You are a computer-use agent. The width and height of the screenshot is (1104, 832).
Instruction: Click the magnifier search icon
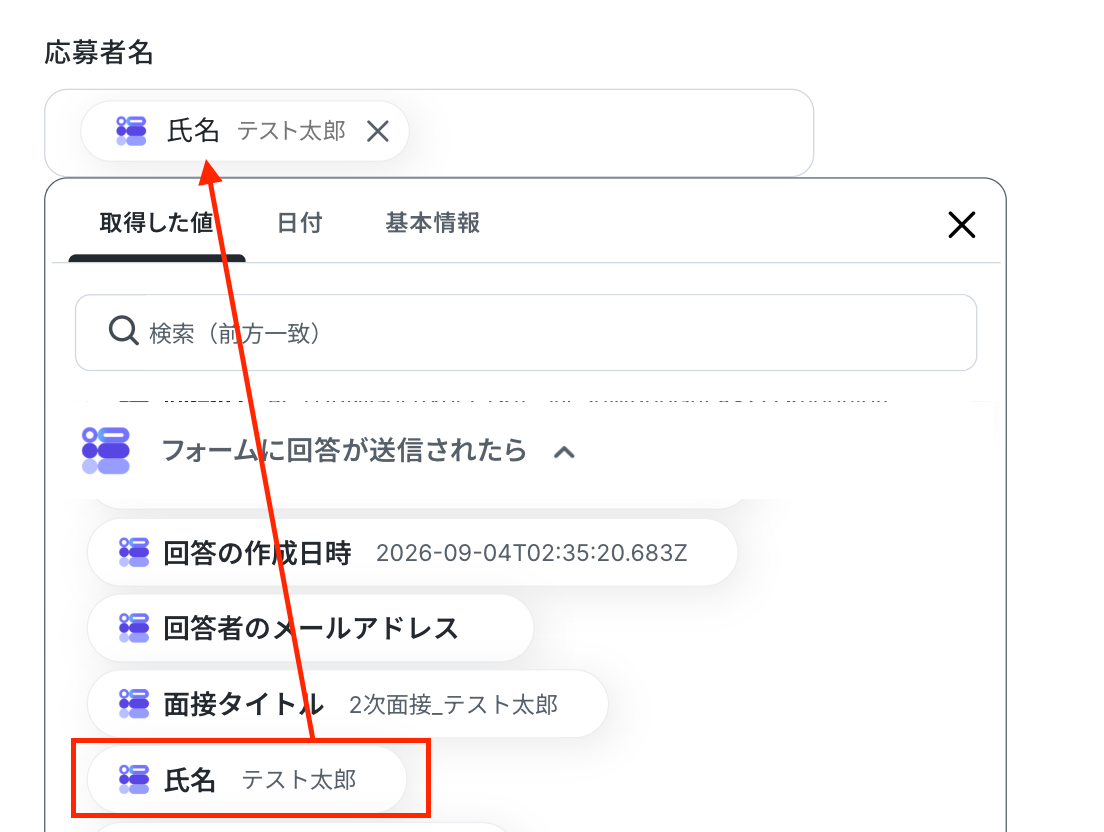(x=123, y=331)
